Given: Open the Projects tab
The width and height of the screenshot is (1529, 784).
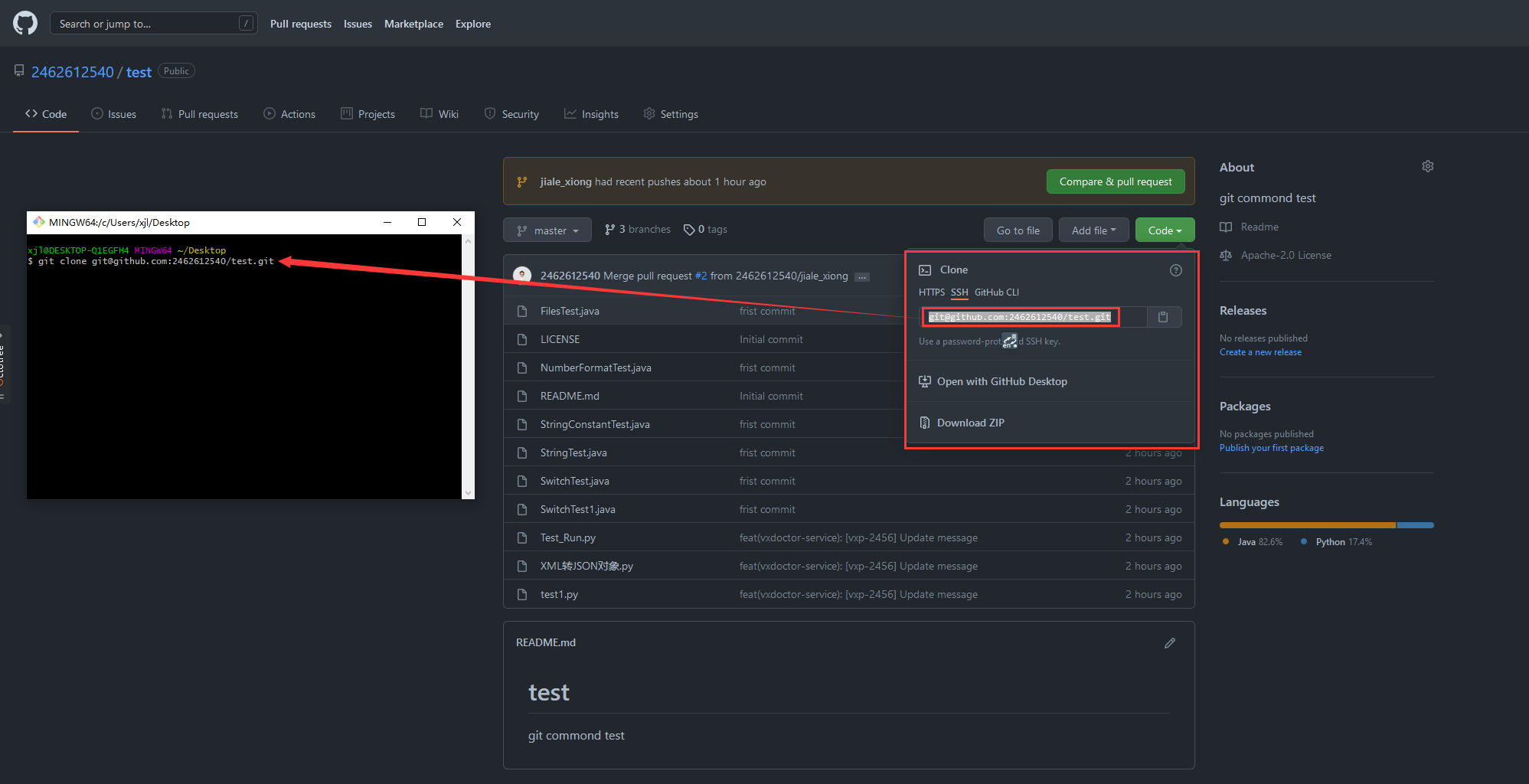Looking at the screenshot, I should pyautogui.click(x=368, y=114).
